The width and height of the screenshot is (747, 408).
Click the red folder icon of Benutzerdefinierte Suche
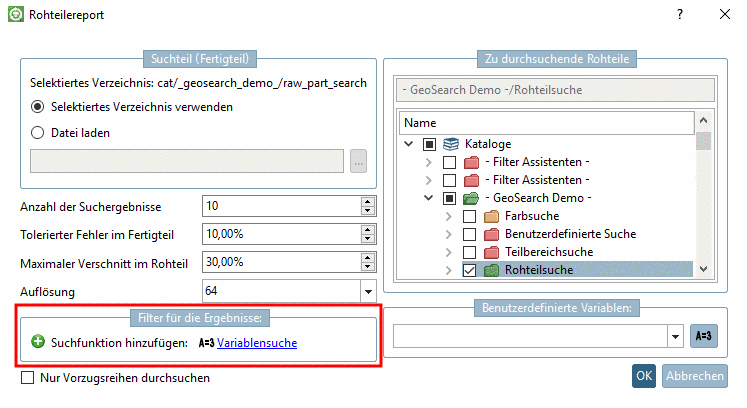tap(491, 234)
